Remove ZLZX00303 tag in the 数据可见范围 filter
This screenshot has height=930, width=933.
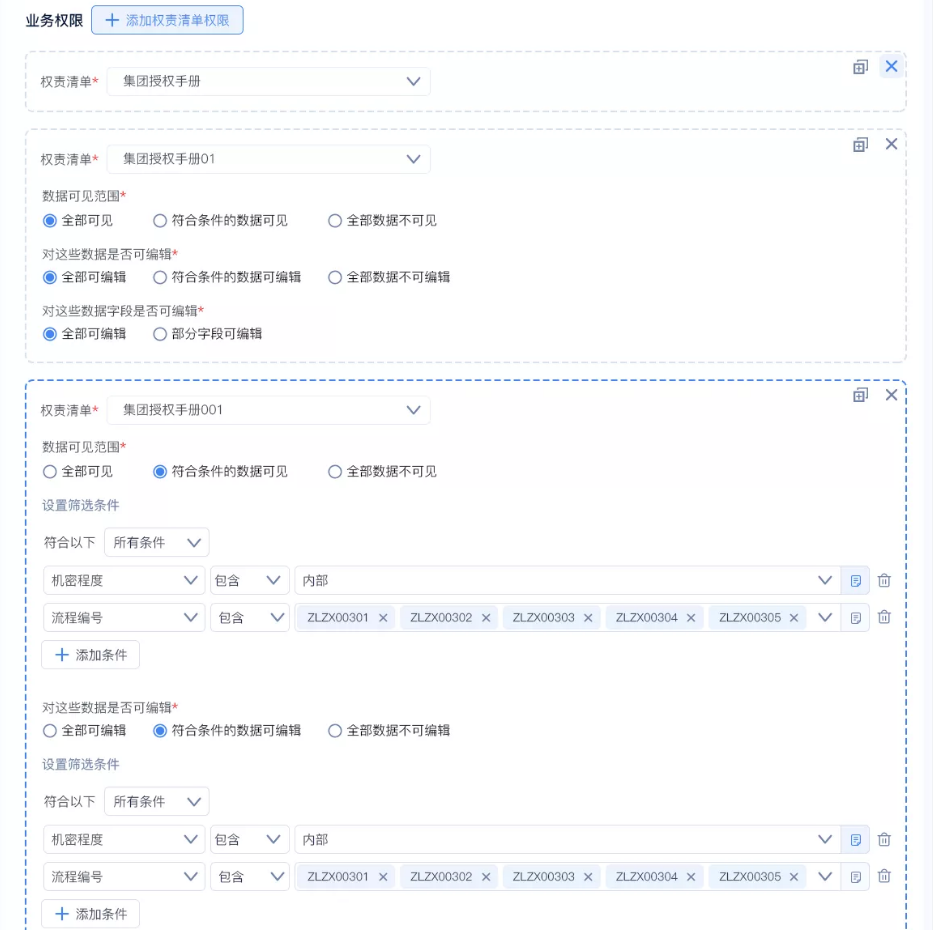588,618
